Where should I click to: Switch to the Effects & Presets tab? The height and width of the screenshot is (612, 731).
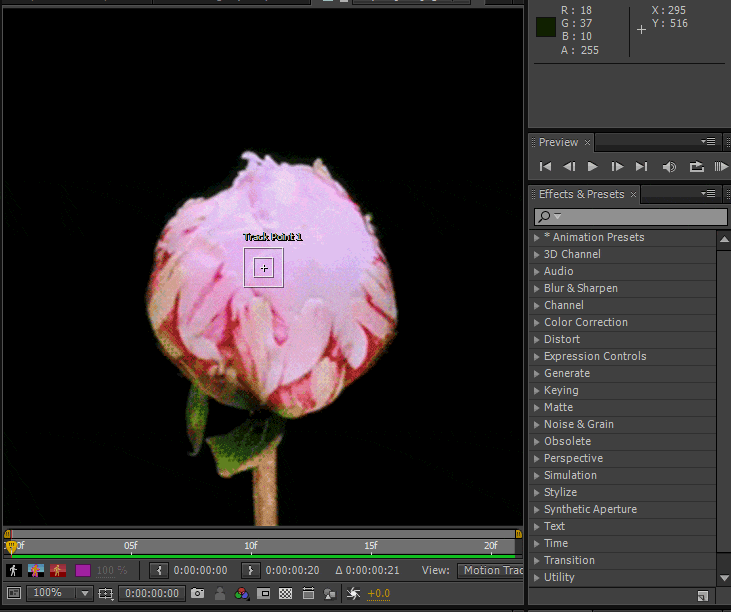point(581,194)
